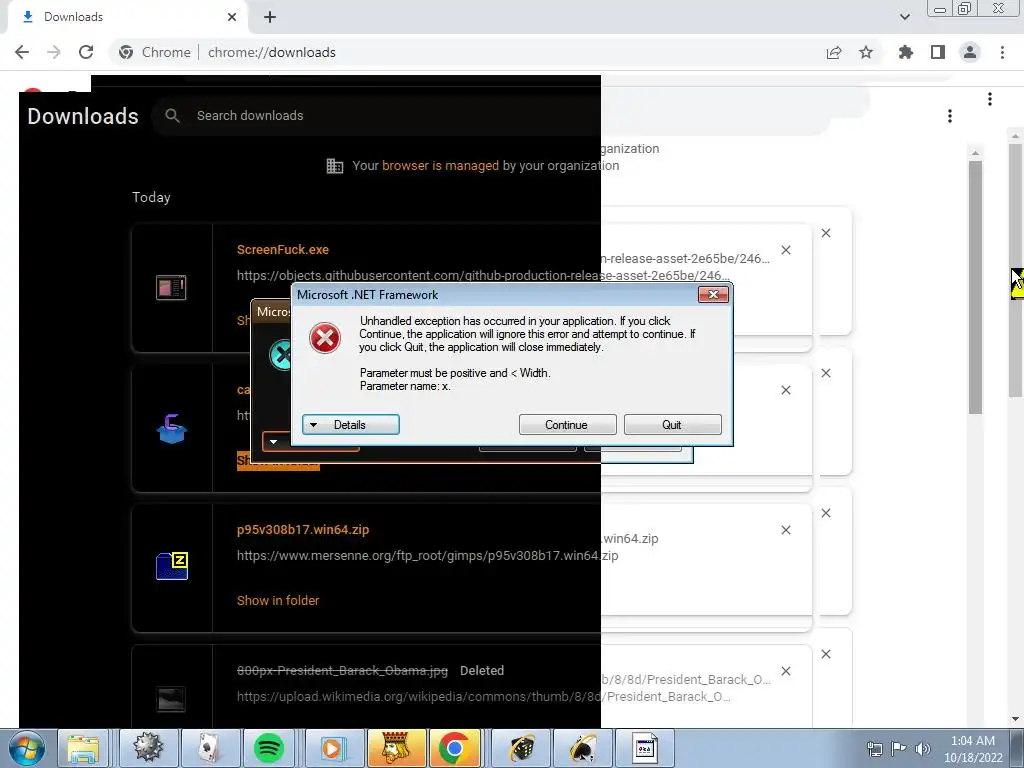Click the inner downloads list scrollbar thumb
Screen dimensions: 1024x768
tap(975, 287)
